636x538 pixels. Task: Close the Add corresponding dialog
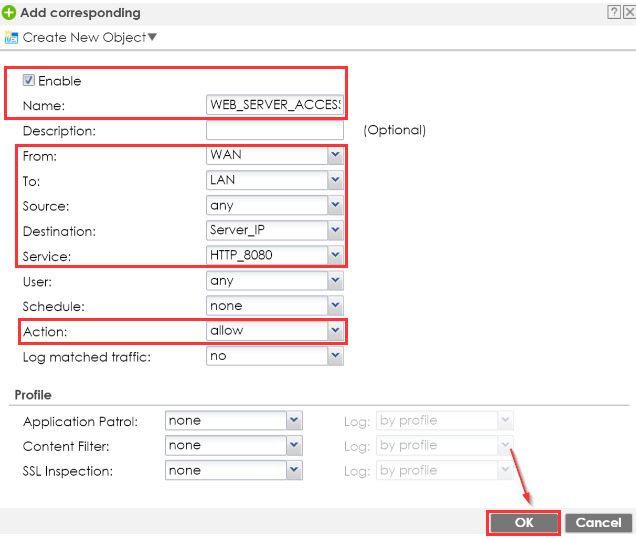pyautogui.click(x=627, y=12)
